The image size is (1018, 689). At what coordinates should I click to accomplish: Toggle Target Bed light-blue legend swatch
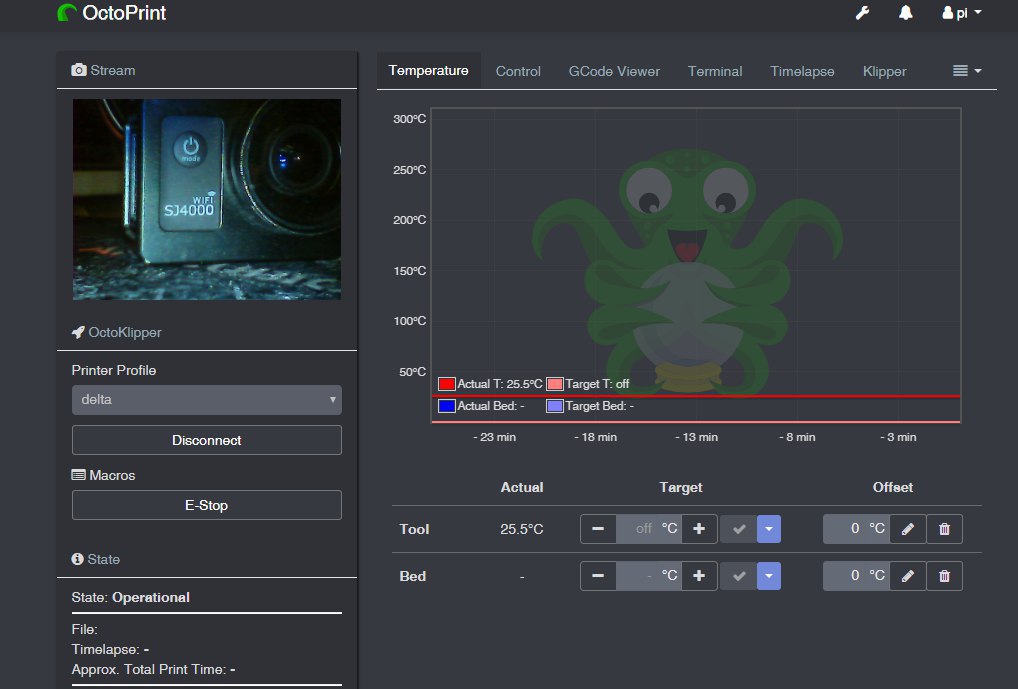tap(554, 406)
